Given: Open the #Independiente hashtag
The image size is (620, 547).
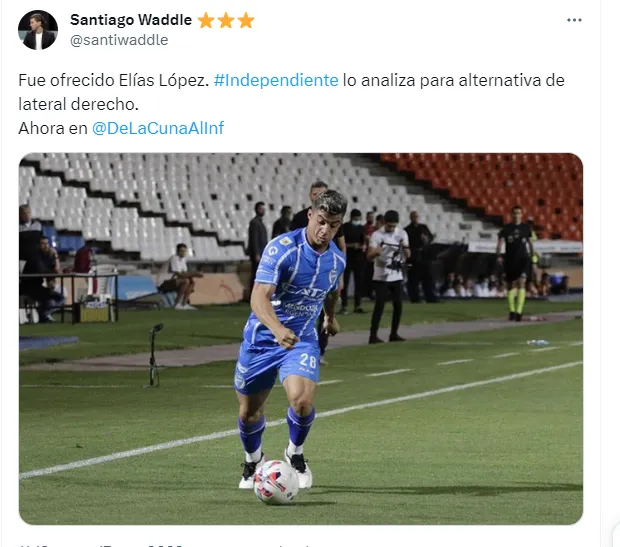Looking at the screenshot, I should [276, 80].
